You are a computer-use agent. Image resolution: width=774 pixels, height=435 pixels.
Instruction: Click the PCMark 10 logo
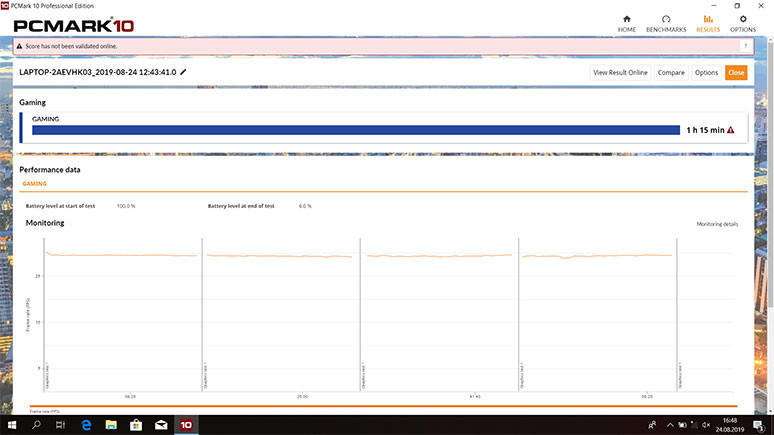74,25
